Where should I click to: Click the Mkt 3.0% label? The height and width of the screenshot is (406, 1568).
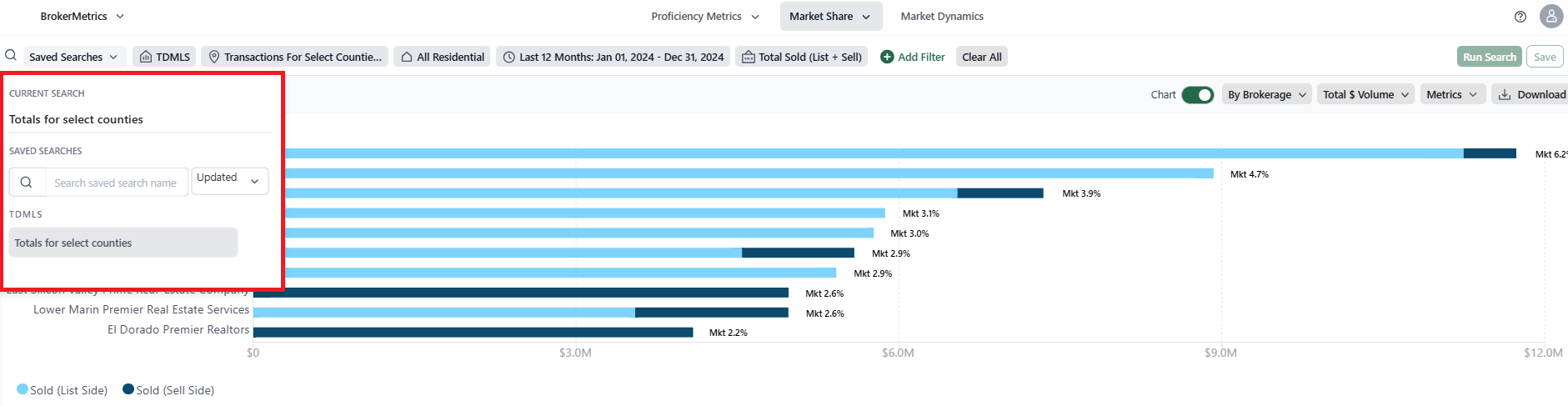pos(909,233)
